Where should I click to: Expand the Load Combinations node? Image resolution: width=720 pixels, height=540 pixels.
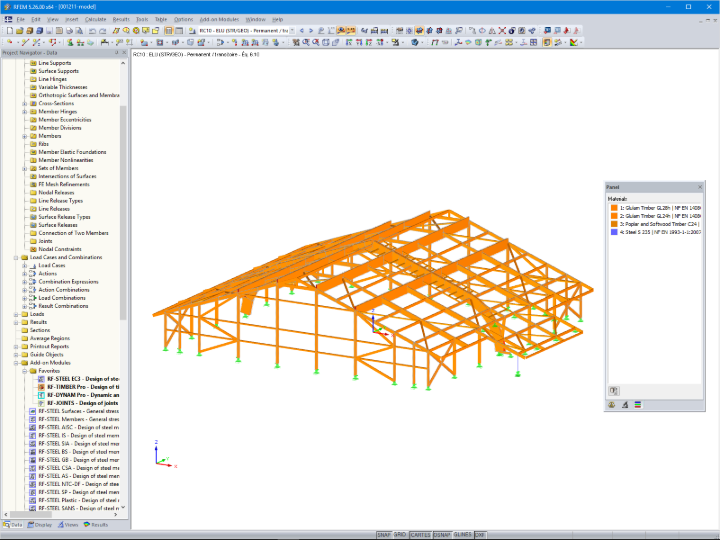25,298
